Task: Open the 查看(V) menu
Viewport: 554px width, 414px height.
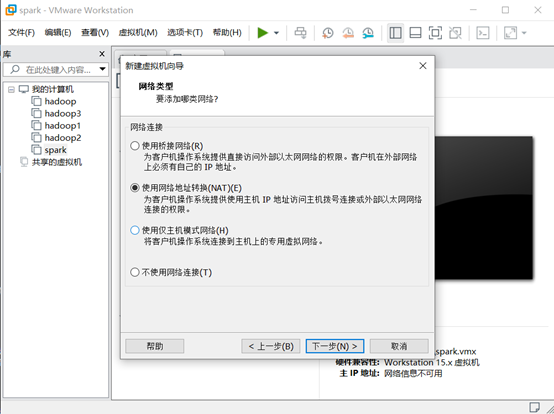Action: pyautogui.click(x=95, y=32)
